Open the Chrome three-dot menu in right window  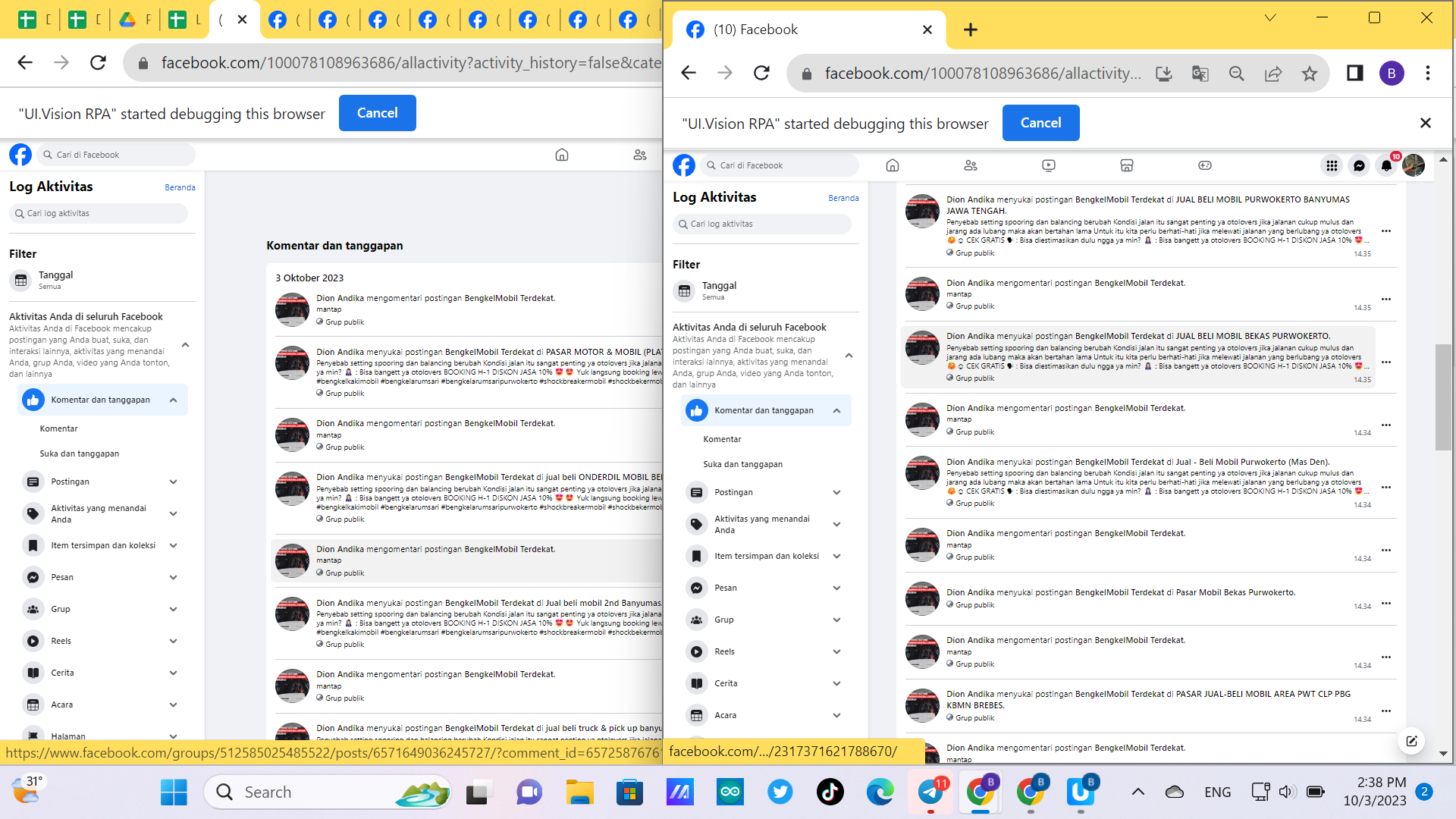(x=1428, y=74)
